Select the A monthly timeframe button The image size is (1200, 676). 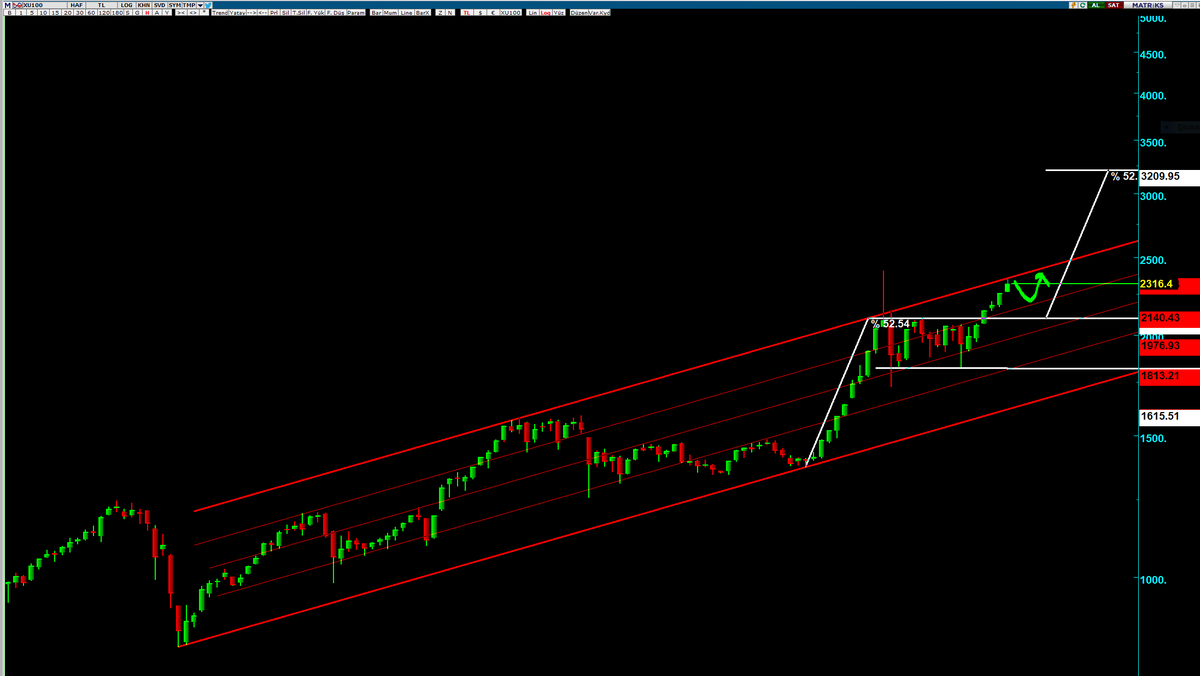pos(157,12)
